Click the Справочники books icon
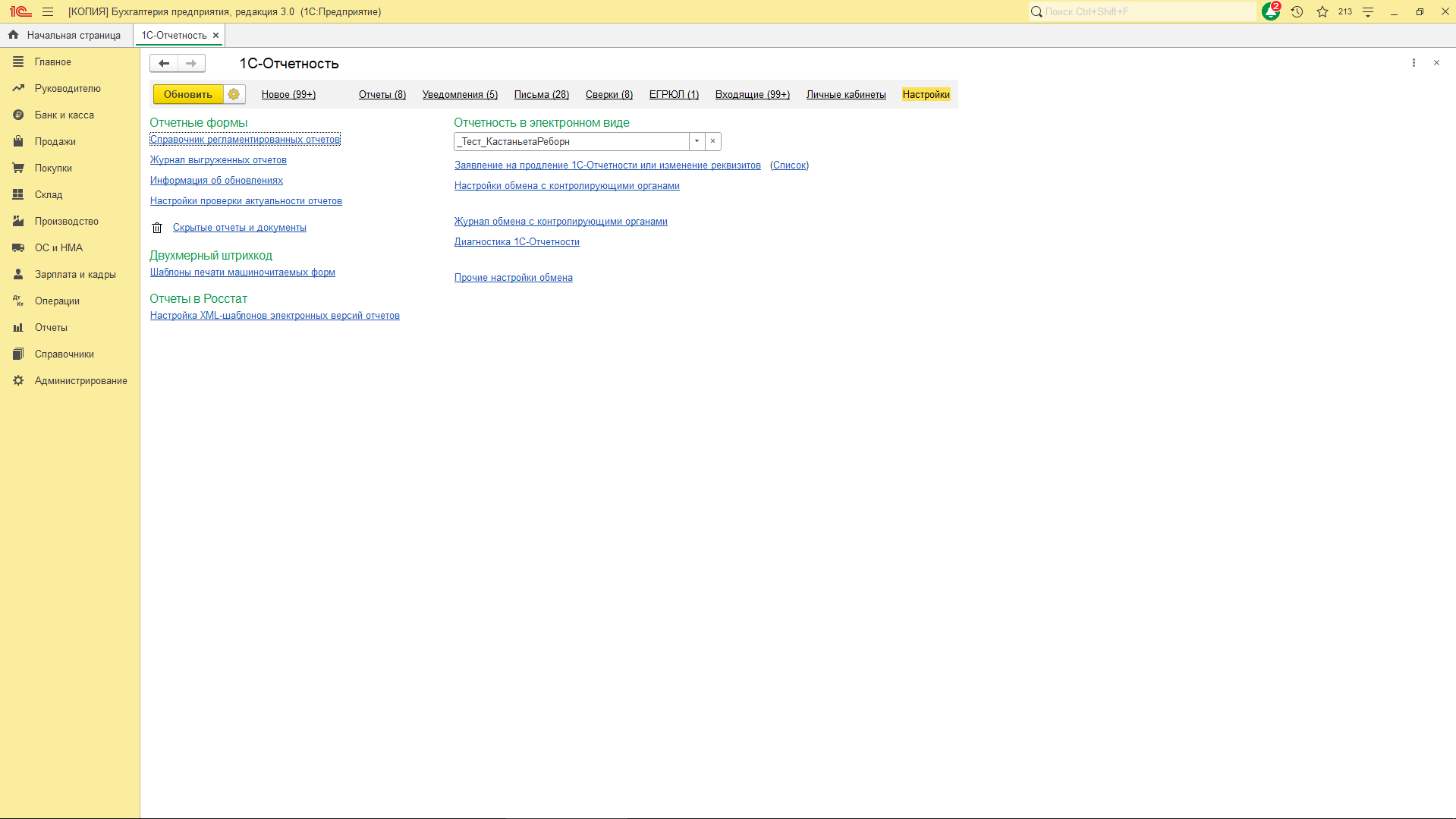 click(18, 354)
